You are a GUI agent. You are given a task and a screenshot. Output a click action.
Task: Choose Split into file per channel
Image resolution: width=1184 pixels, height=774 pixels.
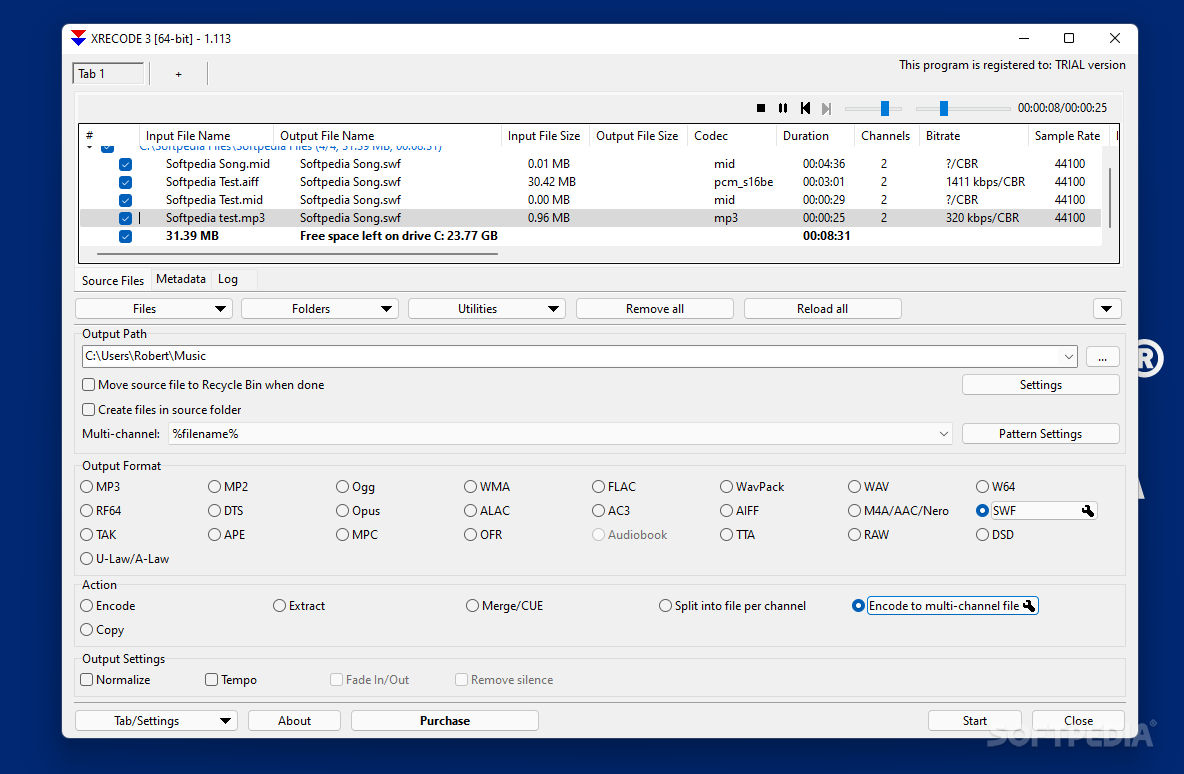pyautogui.click(x=665, y=606)
